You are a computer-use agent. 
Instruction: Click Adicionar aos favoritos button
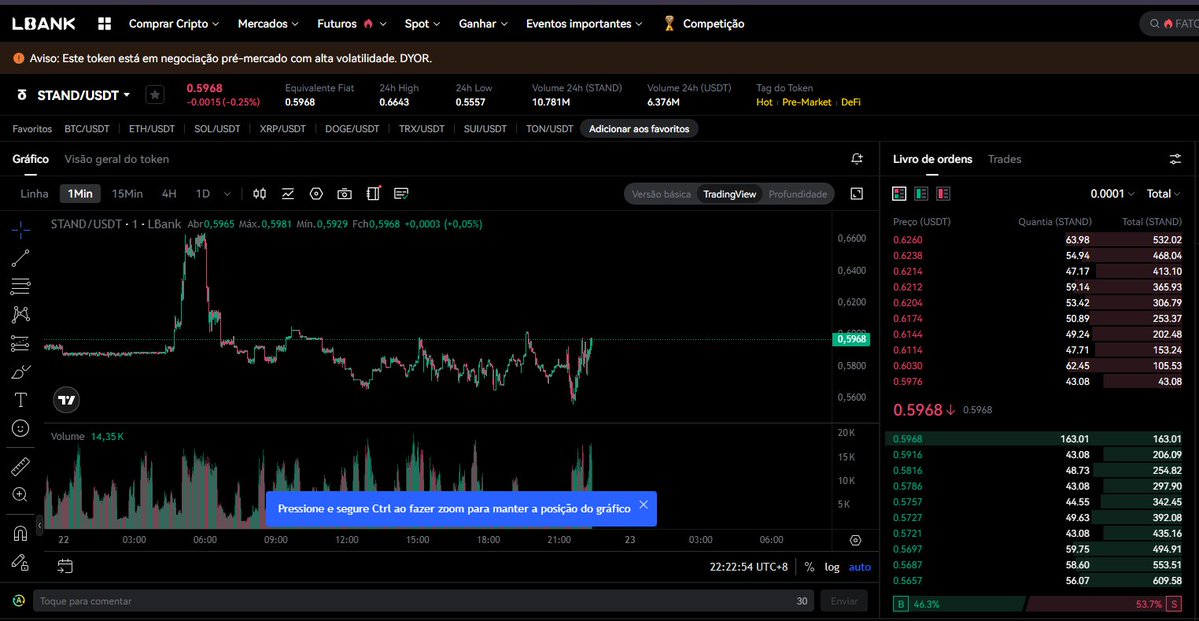coord(639,128)
